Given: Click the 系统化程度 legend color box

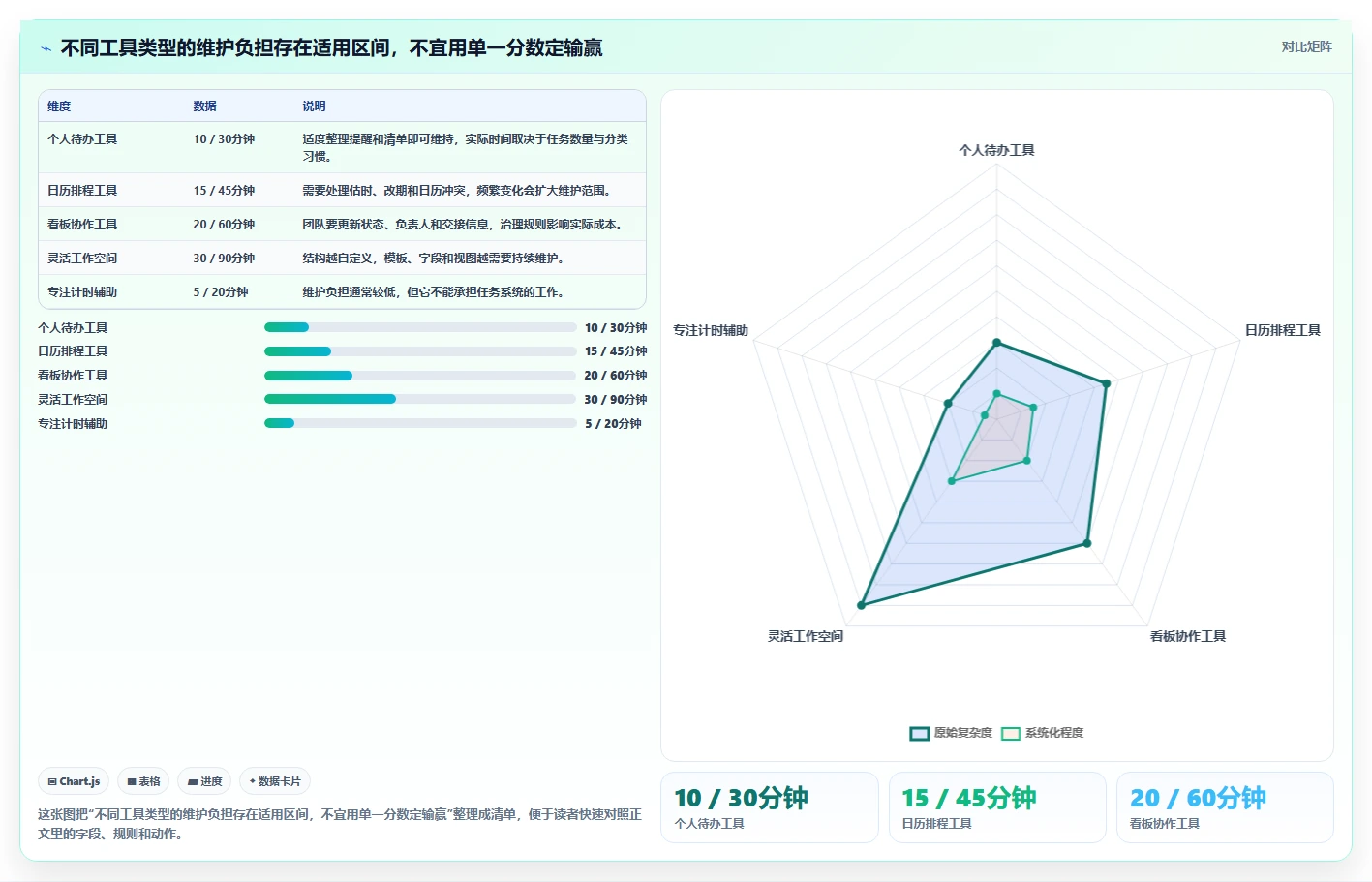Looking at the screenshot, I should pos(1011,733).
